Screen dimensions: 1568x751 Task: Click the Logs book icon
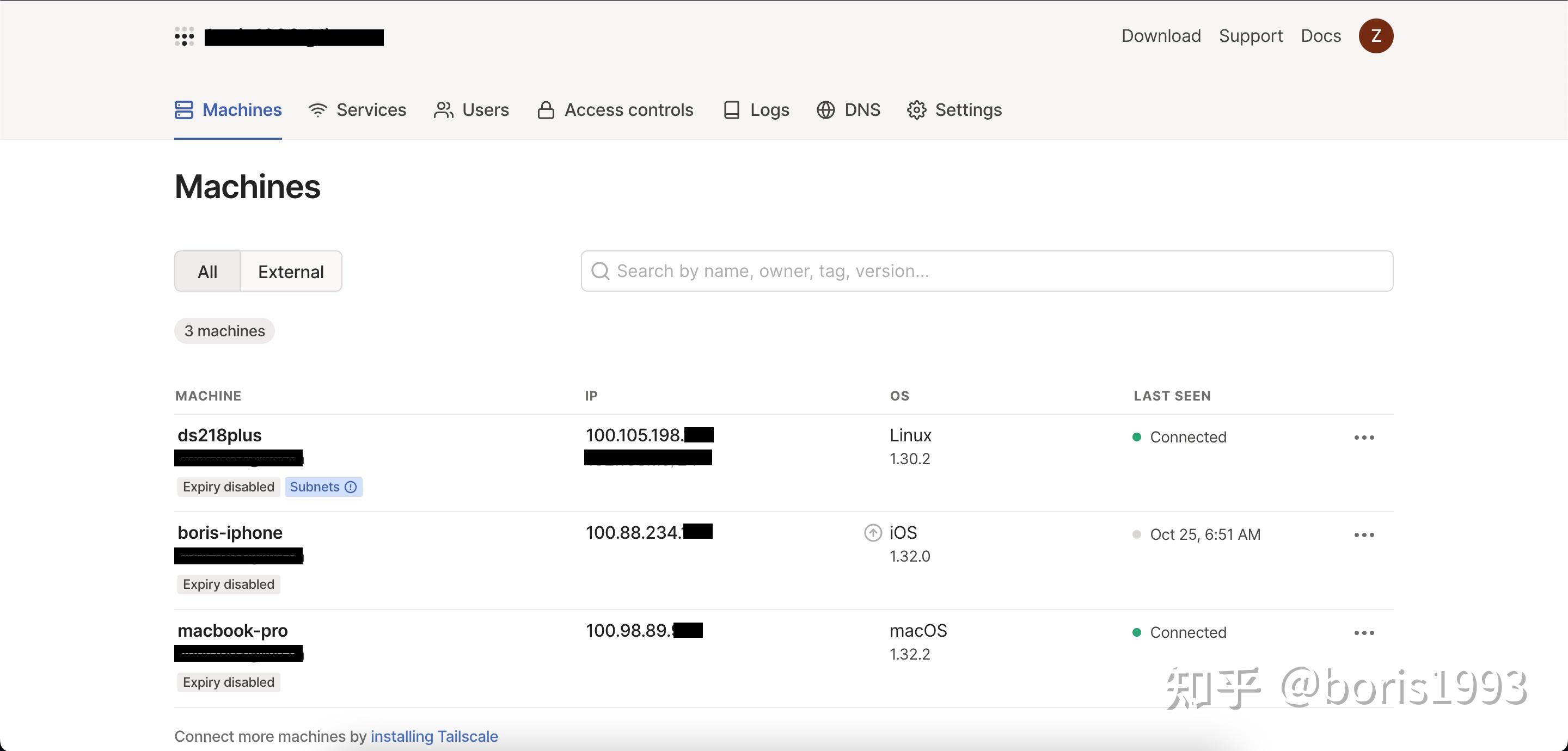pos(732,110)
